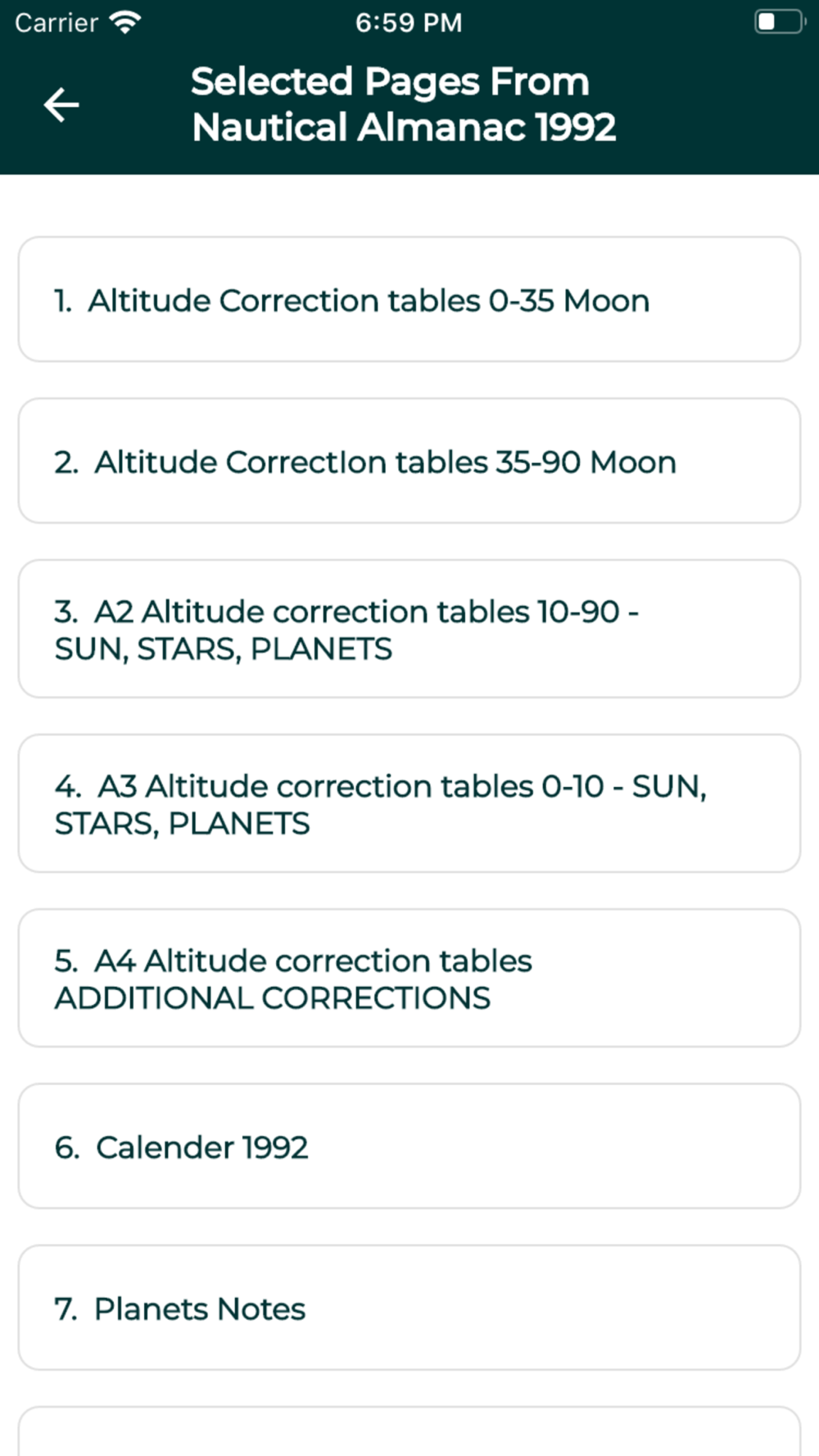Open Altitude Correction tables 35-90 Moon
819x1456 pixels.
(x=409, y=461)
